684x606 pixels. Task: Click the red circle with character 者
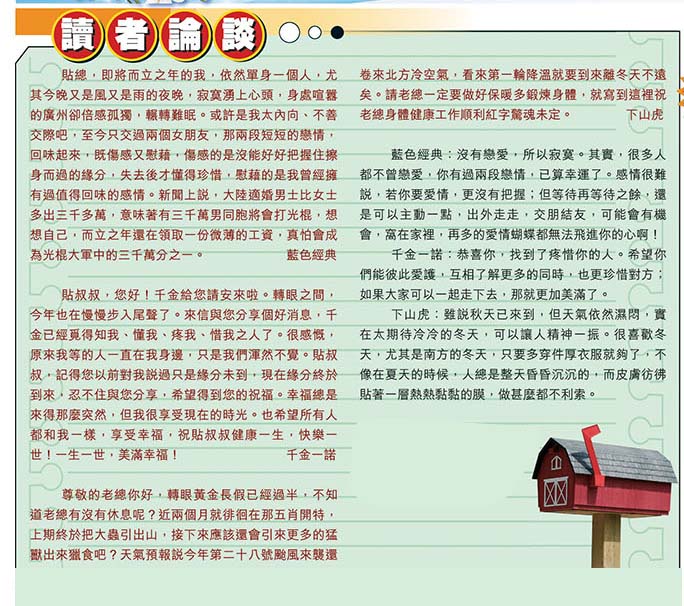tap(132, 36)
